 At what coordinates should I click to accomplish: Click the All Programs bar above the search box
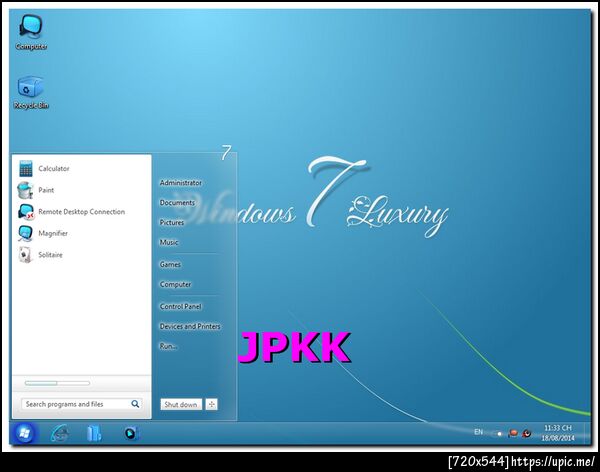pyautogui.click(x=57, y=383)
